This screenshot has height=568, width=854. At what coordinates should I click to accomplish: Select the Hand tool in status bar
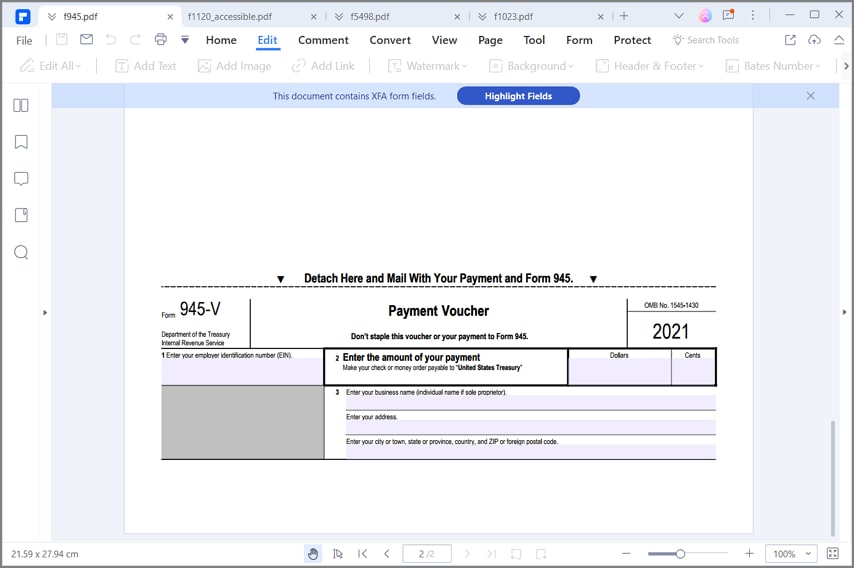313,554
